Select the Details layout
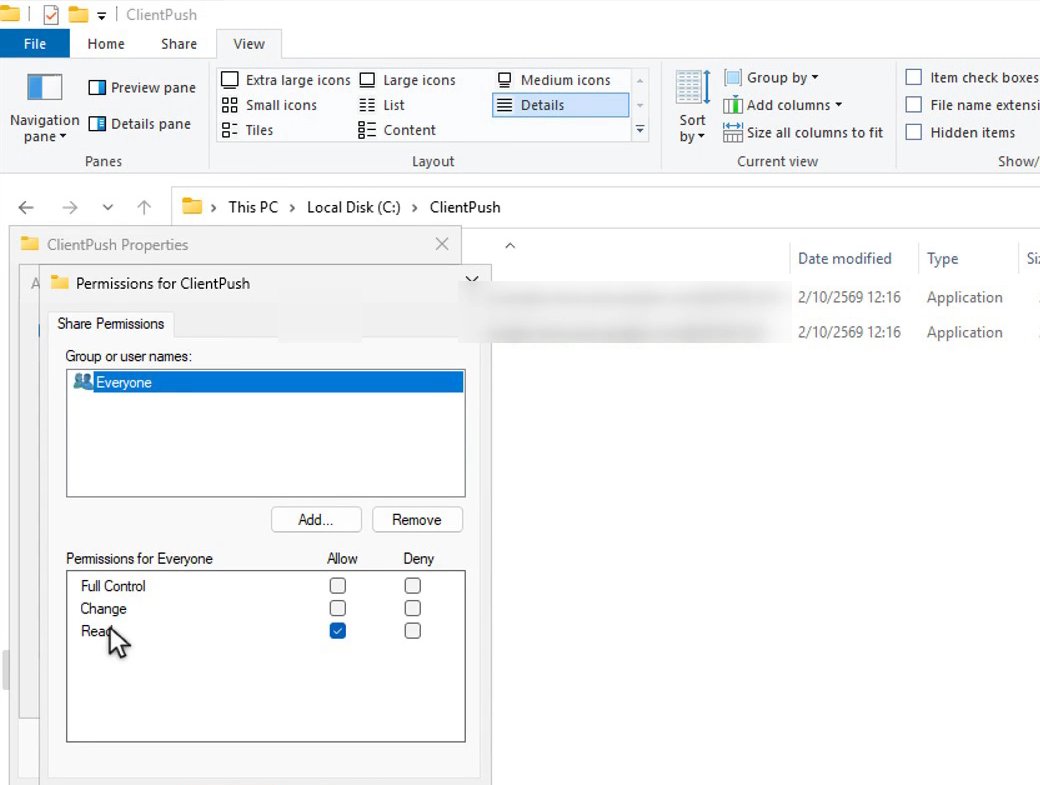Viewport: 1040px width, 785px height. pos(560,105)
